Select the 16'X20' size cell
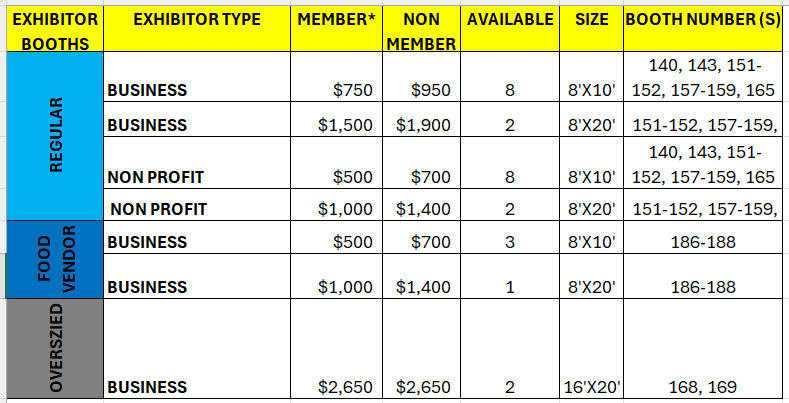Viewport: 789px width, 403px height. [x=591, y=349]
